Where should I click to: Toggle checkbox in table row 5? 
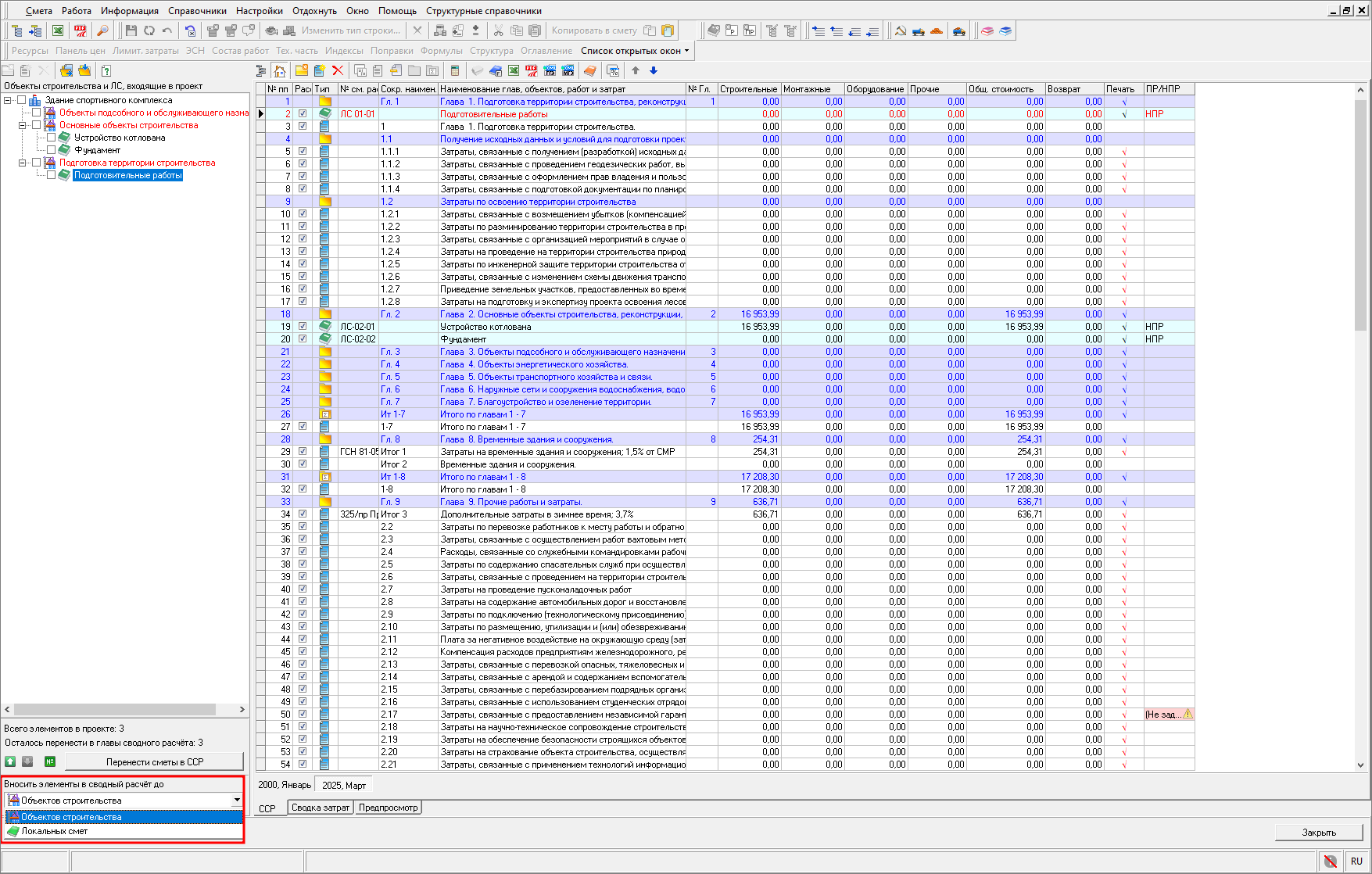[x=303, y=152]
